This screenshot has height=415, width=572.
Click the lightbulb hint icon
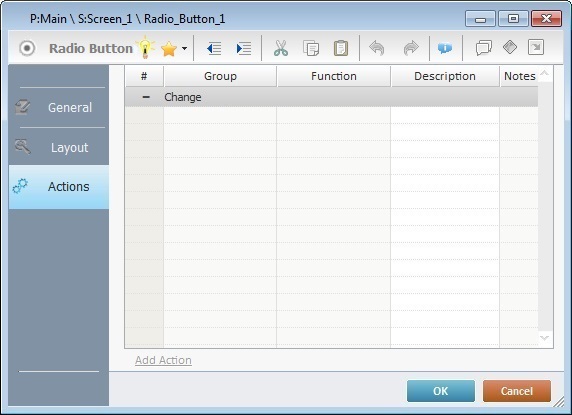pyautogui.click(x=145, y=47)
